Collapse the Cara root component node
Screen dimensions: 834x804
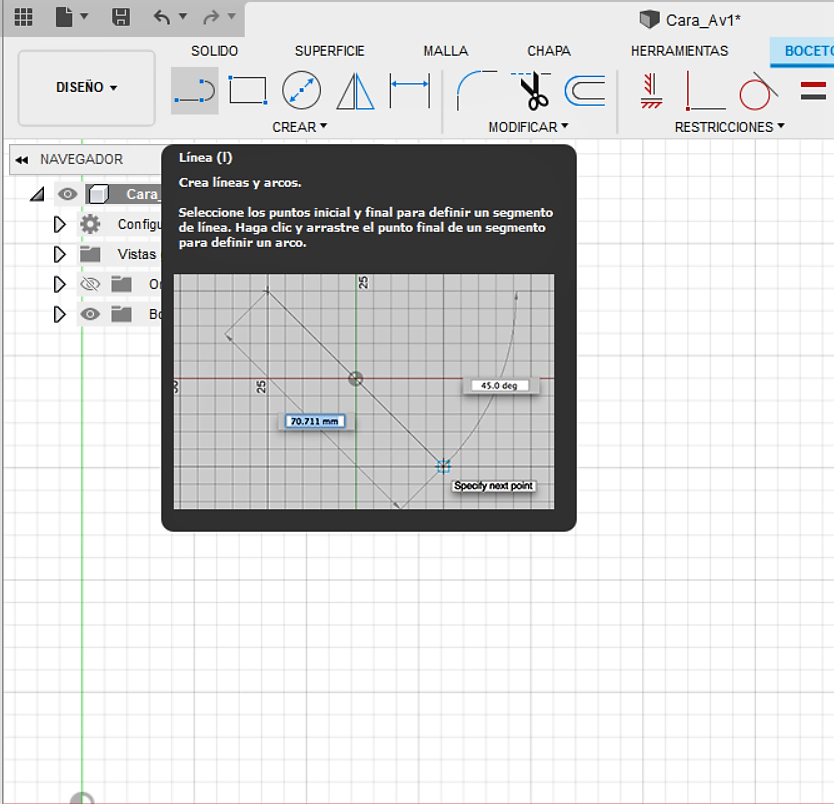(x=37, y=195)
